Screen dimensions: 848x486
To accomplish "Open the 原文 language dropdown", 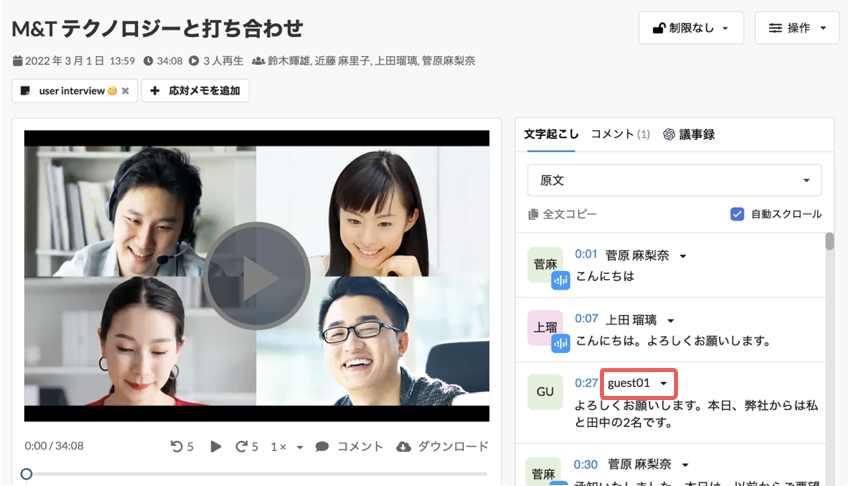I will coord(674,181).
